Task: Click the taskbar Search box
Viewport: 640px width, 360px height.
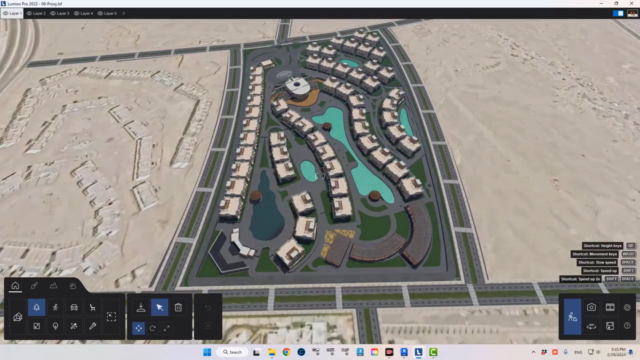Action: pos(232,352)
